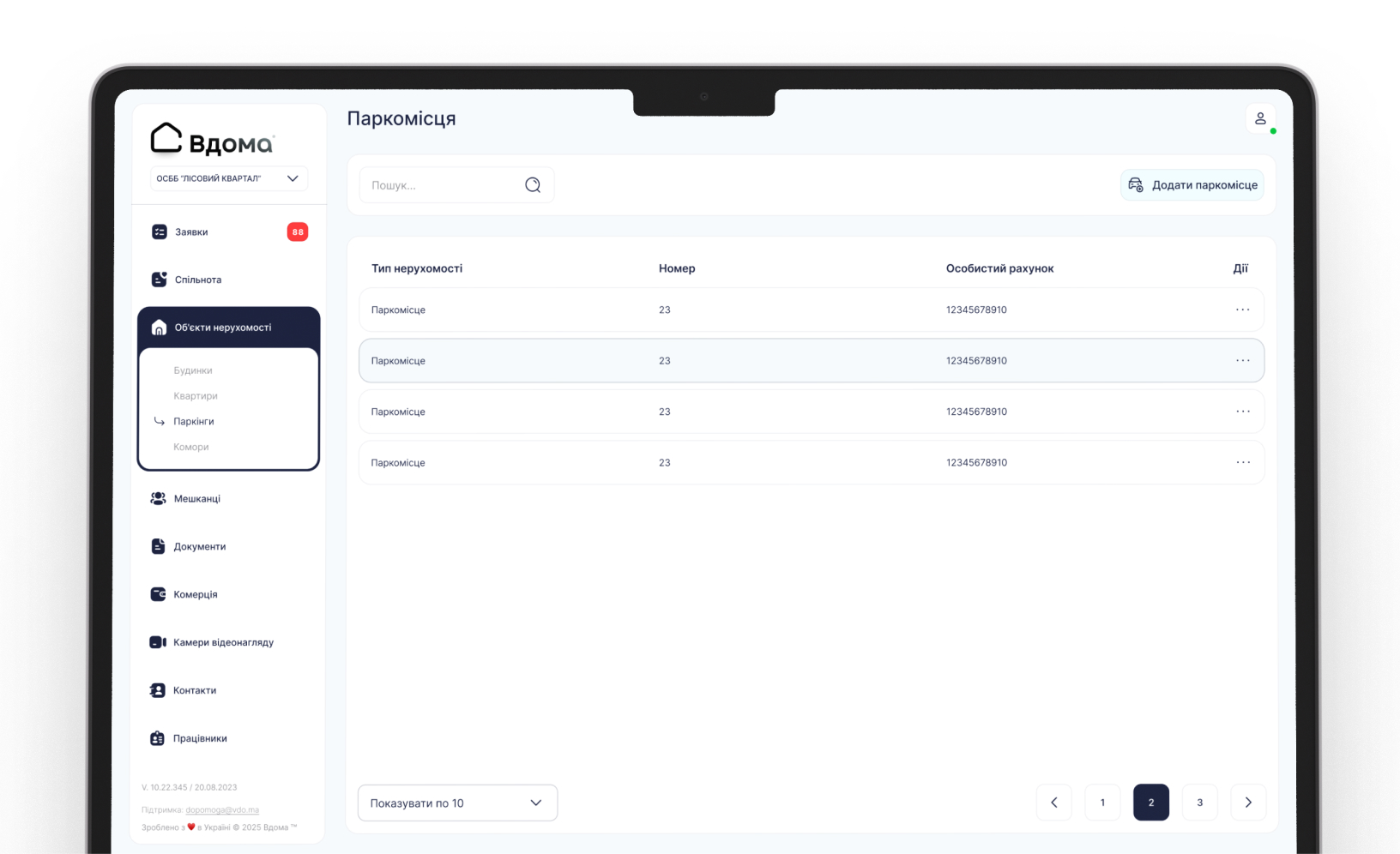Open actions menu for highlighted second row

1243,361
